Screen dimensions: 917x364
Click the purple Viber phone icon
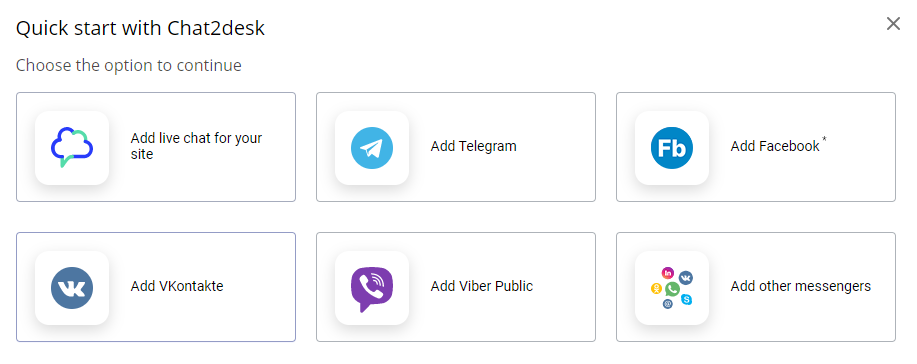point(372,289)
